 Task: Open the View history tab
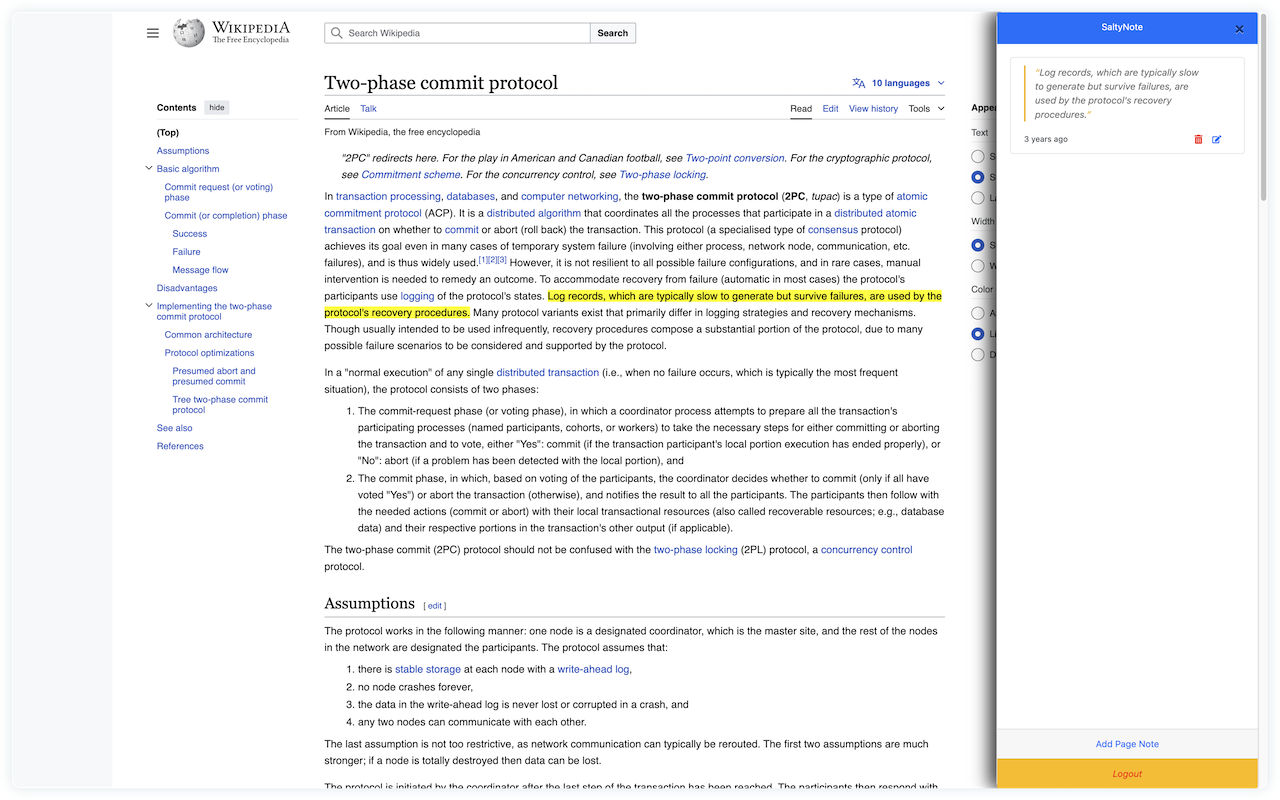[x=873, y=109]
